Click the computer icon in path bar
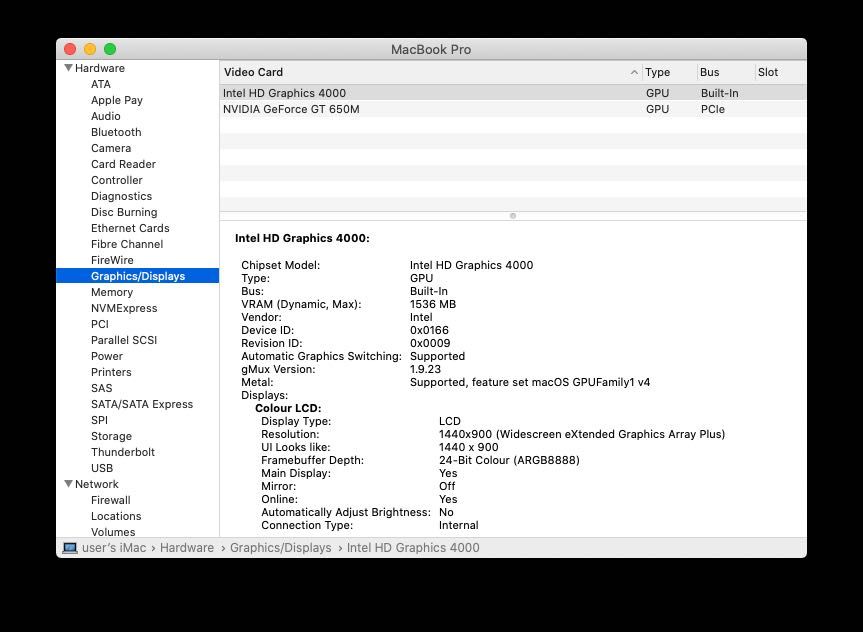Image resolution: width=863 pixels, height=632 pixels. pos(69,548)
